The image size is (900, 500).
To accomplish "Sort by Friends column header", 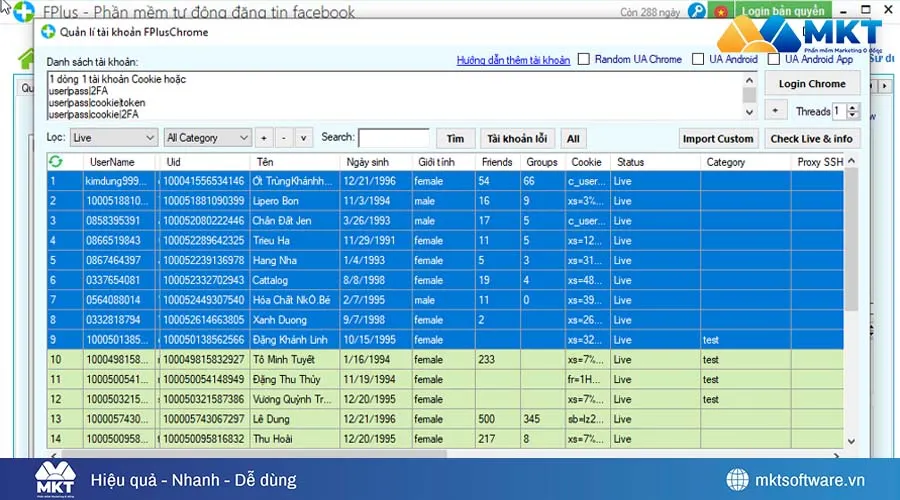I will 497,162.
